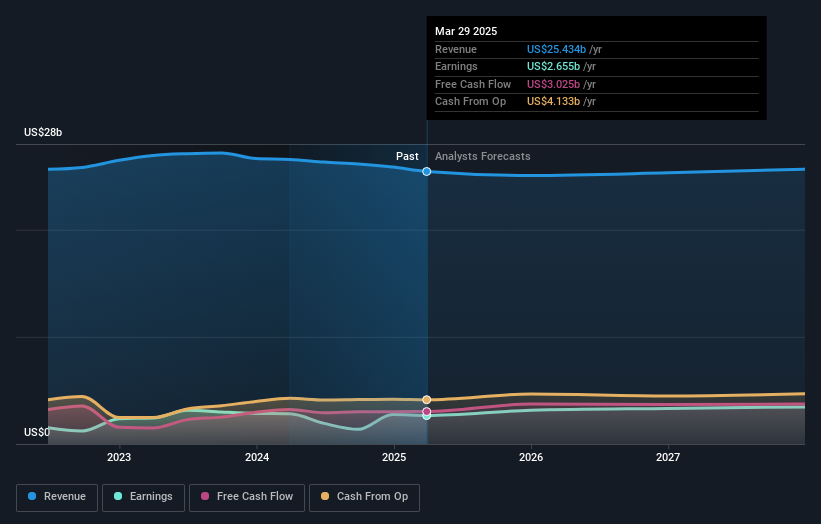
Task: Click the 'Analysts Forecasts' label
Action: point(483,157)
